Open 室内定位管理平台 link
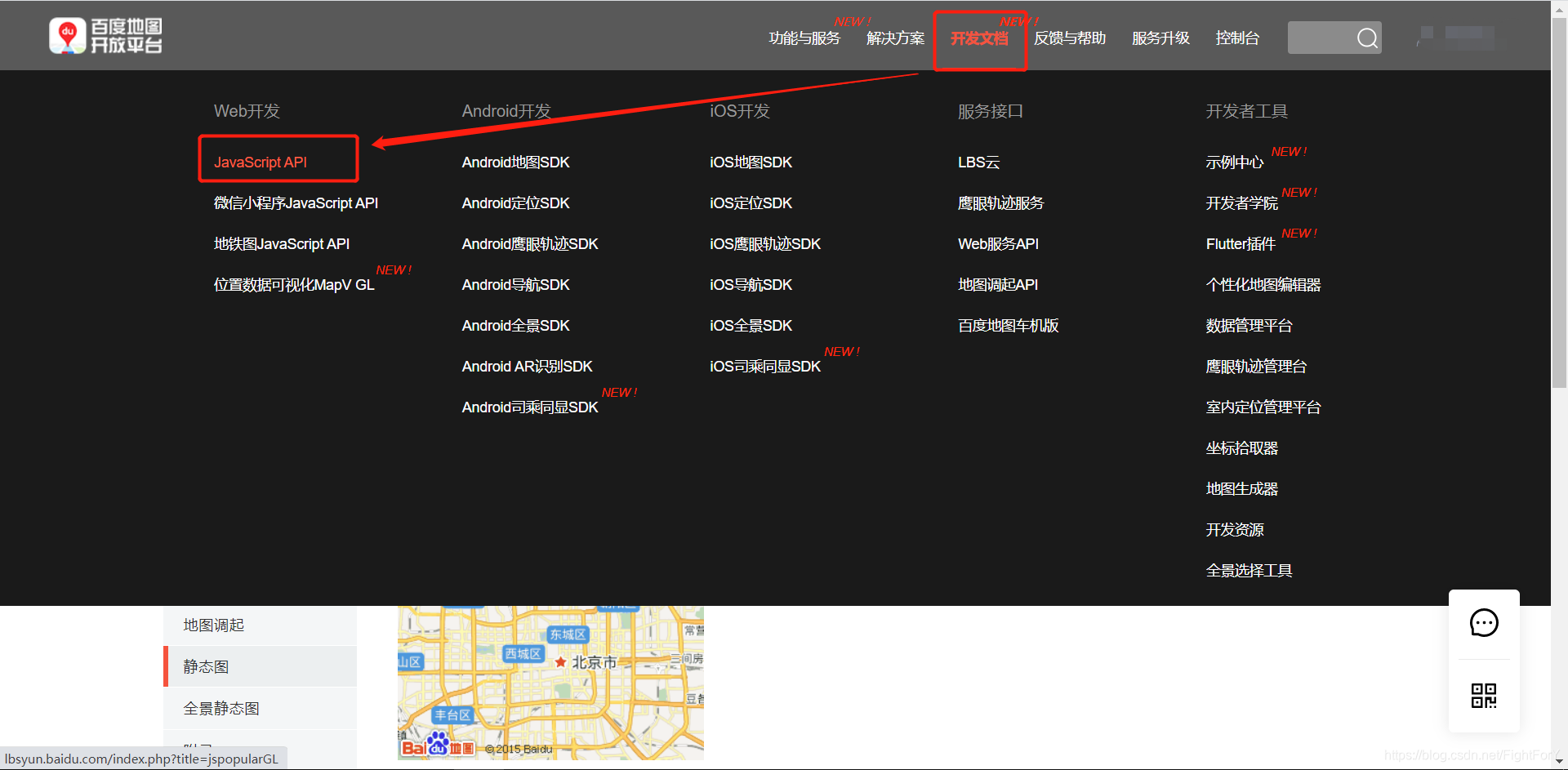The height and width of the screenshot is (770, 1568). pos(1263,407)
